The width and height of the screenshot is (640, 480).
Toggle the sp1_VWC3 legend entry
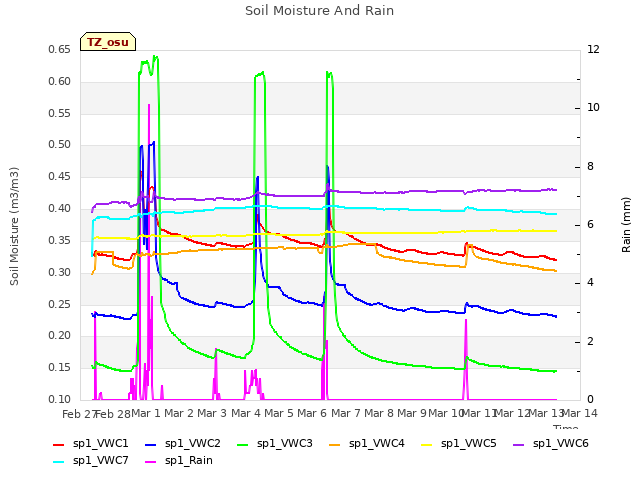(275, 444)
